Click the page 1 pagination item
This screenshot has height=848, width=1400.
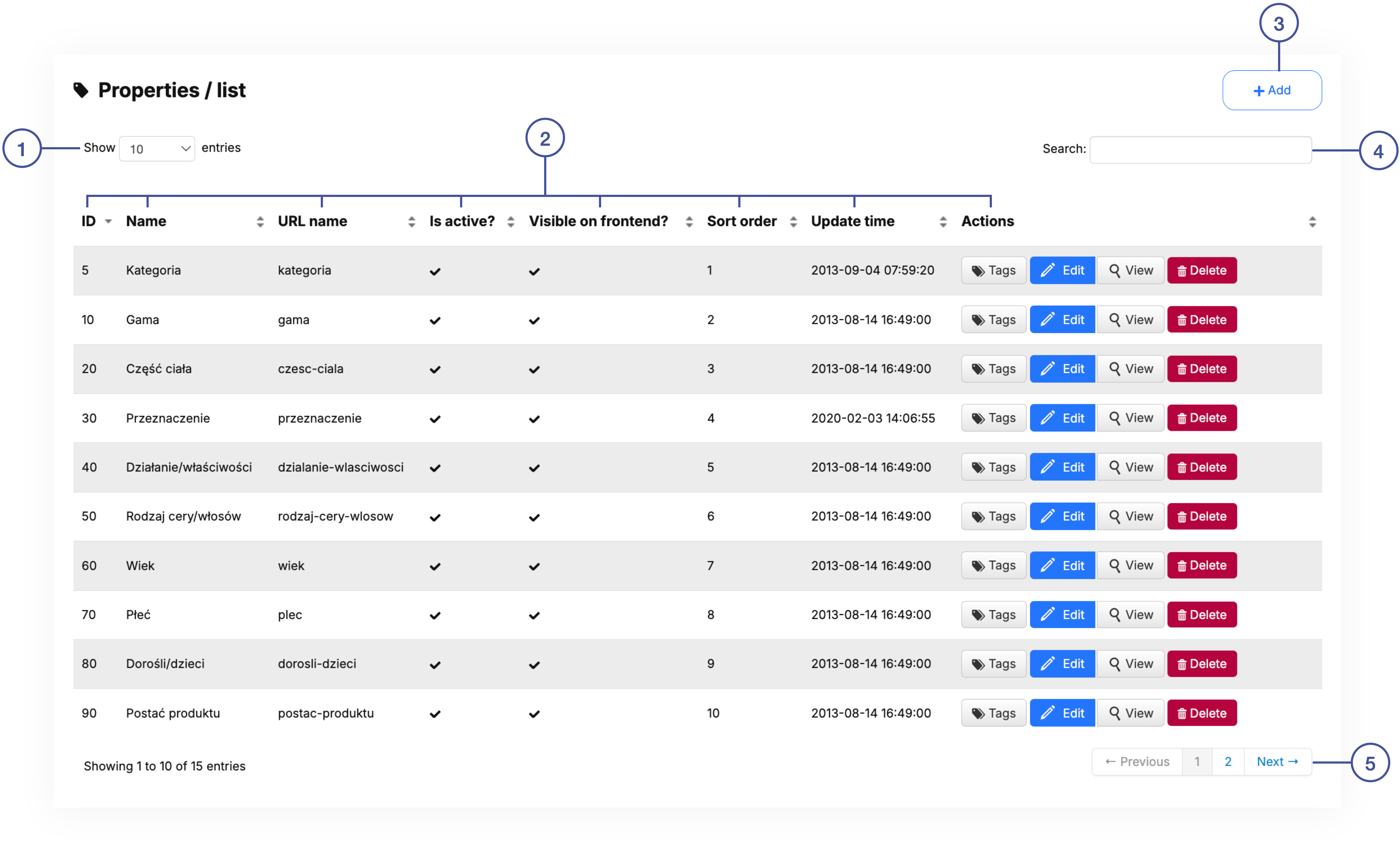pos(1196,762)
